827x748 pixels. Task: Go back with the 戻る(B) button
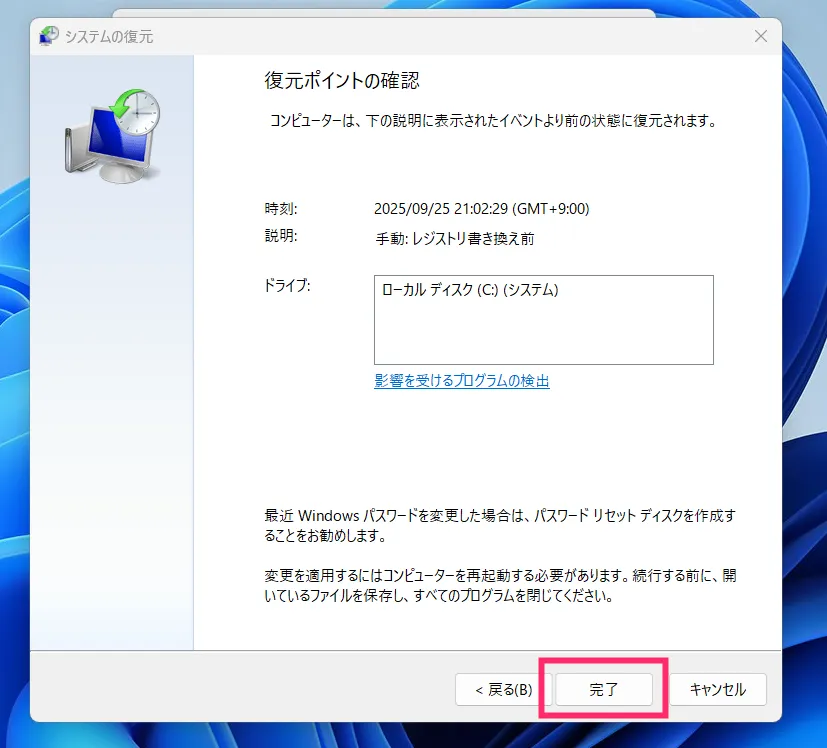[503, 689]
